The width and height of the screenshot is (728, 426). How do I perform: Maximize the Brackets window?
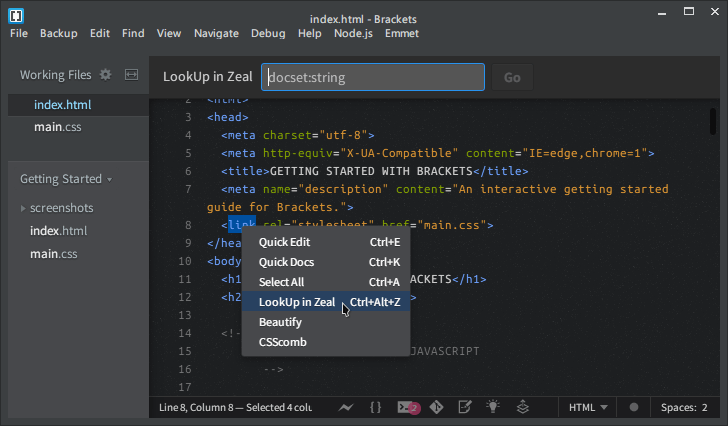click(689, 12)
